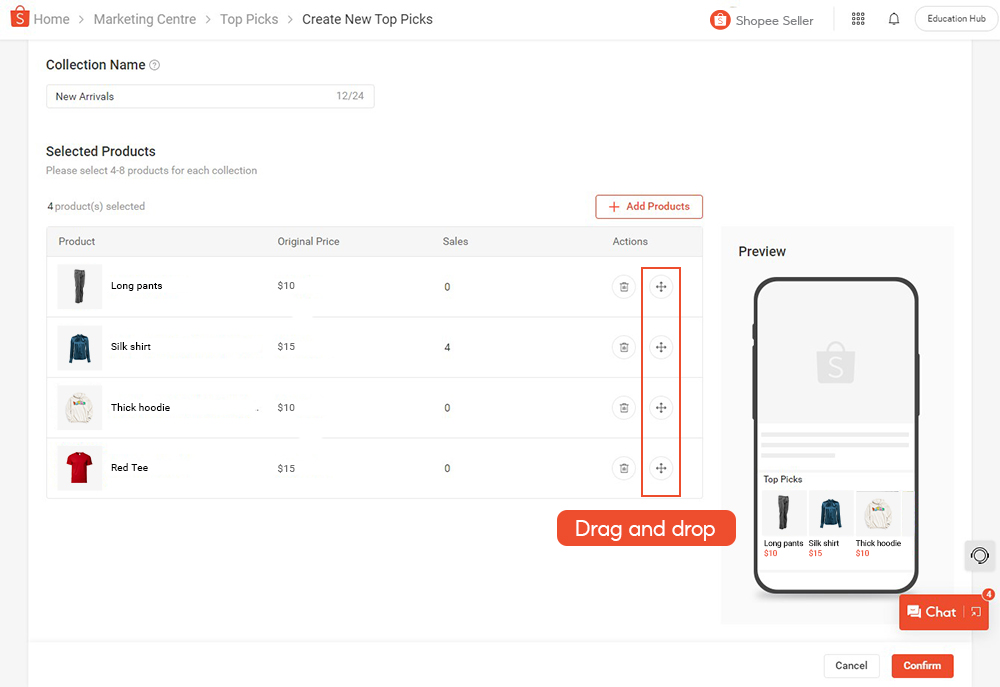Click the move handle for Red Tee
The image size is (1000, 687).
(661, 468)
